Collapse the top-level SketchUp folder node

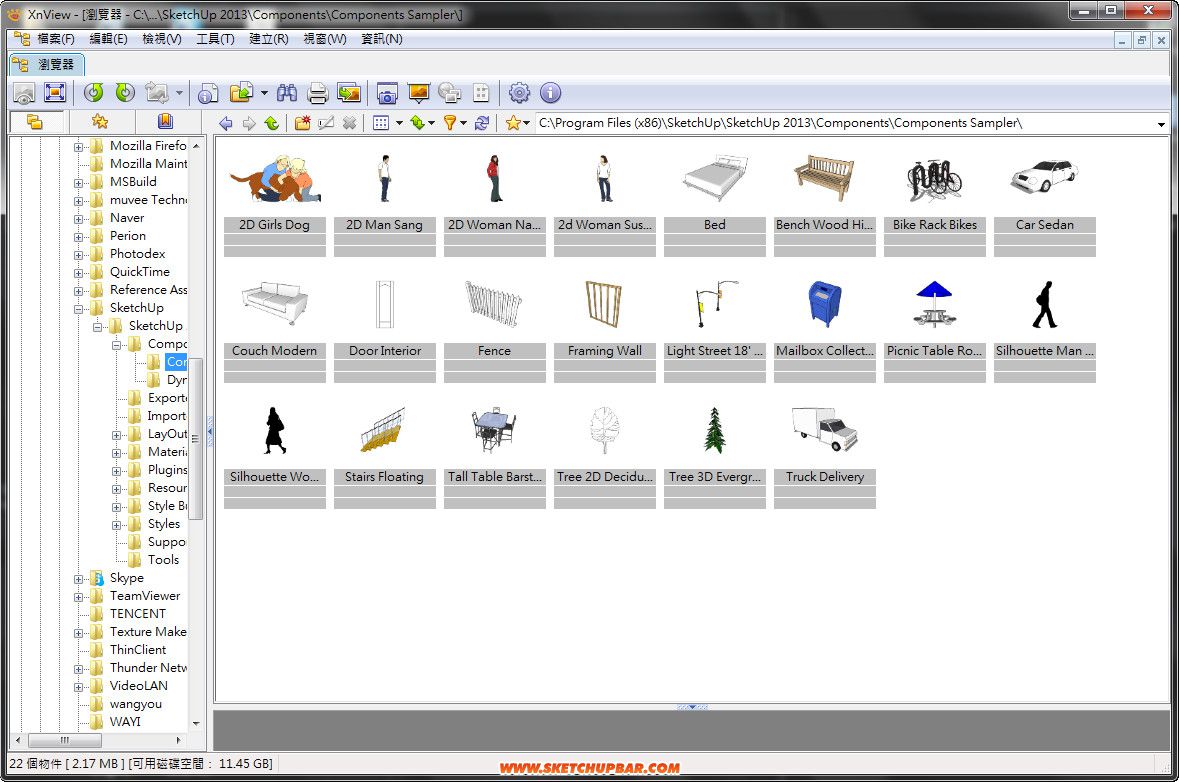(x=78, y=309)
